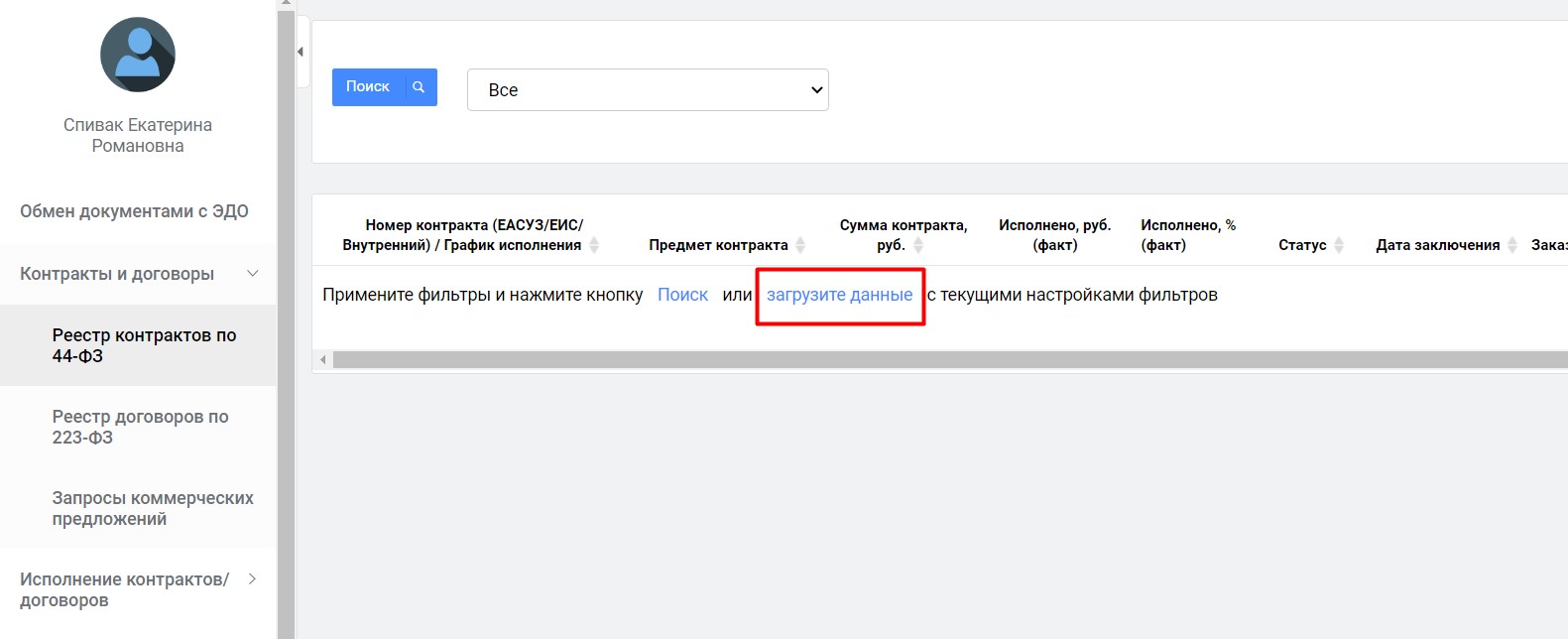This screenshot has width=1568, height=639.
Task: Click the magnifier icon on Поиск button
Action: [x=419, y=87]
